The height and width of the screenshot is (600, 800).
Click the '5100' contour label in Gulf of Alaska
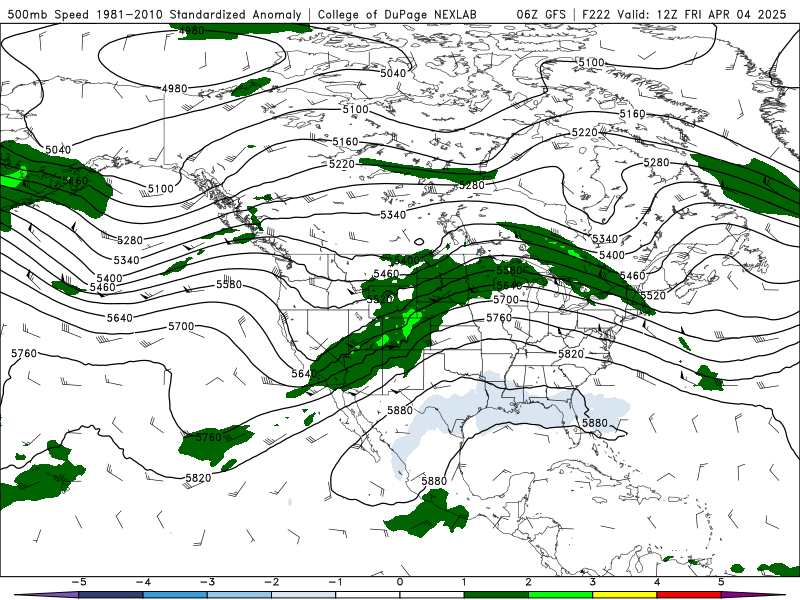pos(161,189)
